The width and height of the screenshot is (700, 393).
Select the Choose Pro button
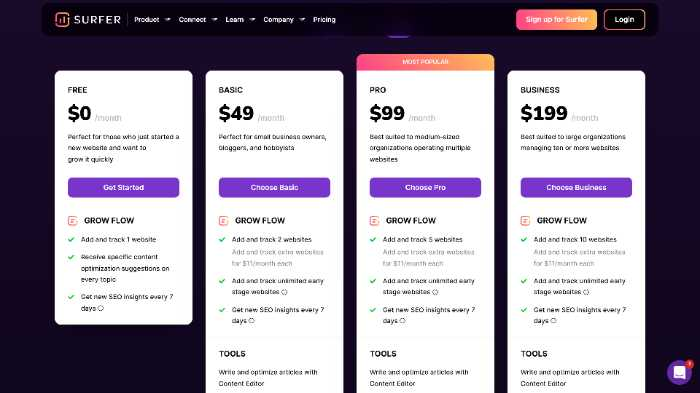[x=425, y=188]
